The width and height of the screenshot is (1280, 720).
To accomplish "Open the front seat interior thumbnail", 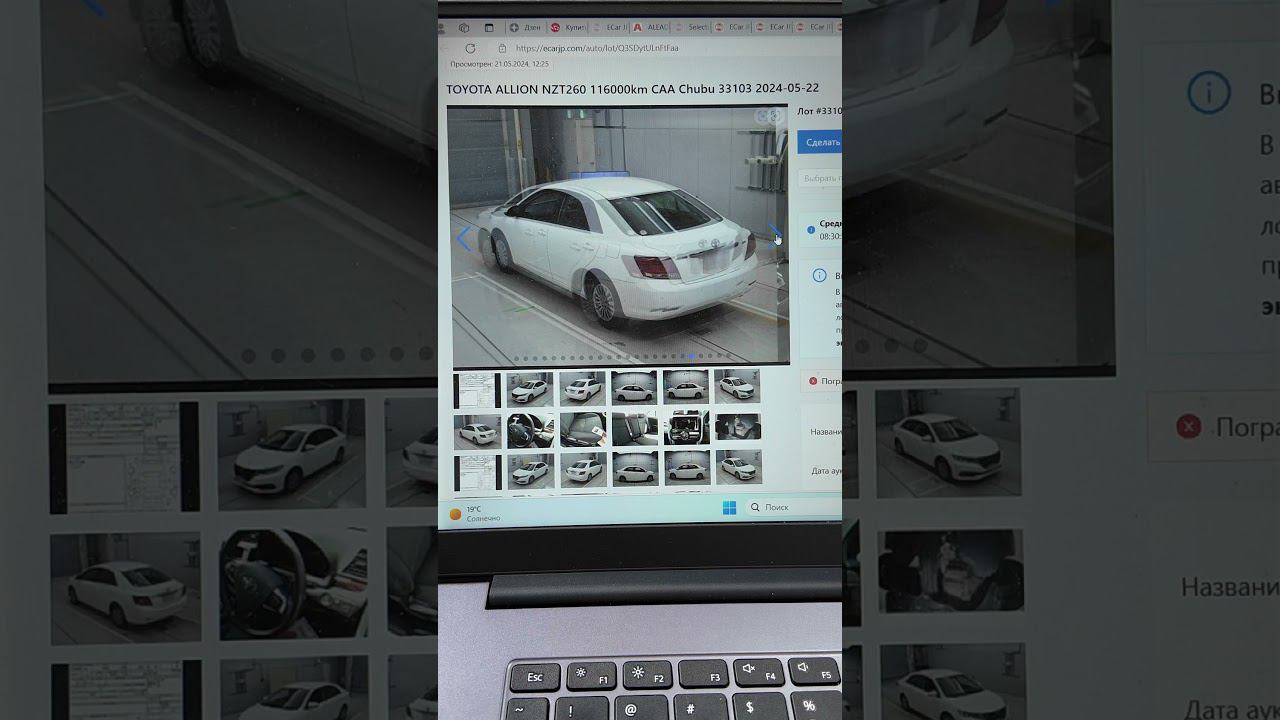I will [x=582, y=429].
